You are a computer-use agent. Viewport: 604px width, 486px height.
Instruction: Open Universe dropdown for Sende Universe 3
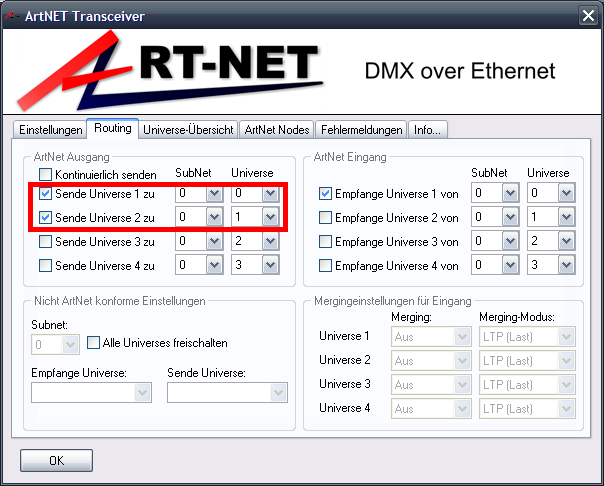270,241
